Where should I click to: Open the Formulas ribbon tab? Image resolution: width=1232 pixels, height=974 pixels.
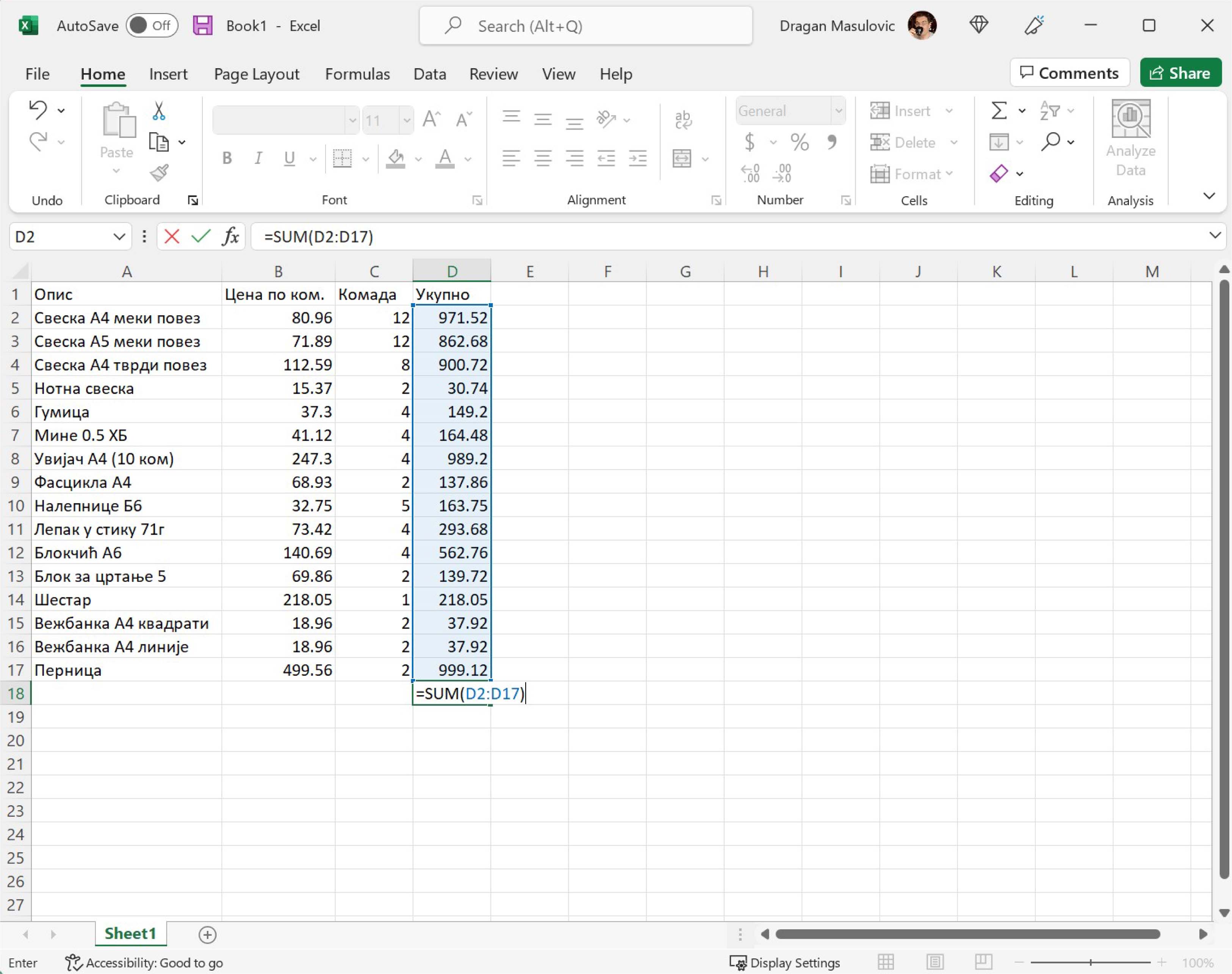point(357,74)
